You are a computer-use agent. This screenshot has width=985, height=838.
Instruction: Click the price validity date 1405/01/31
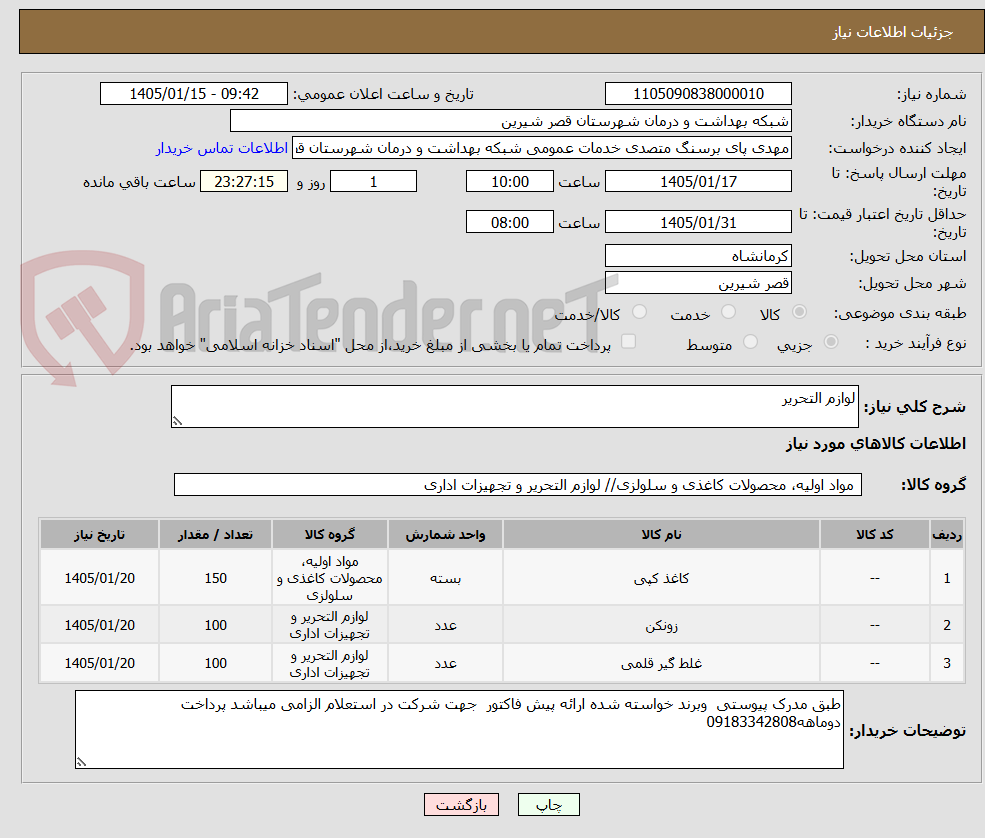pyautogui.click(x=698, y=222)
